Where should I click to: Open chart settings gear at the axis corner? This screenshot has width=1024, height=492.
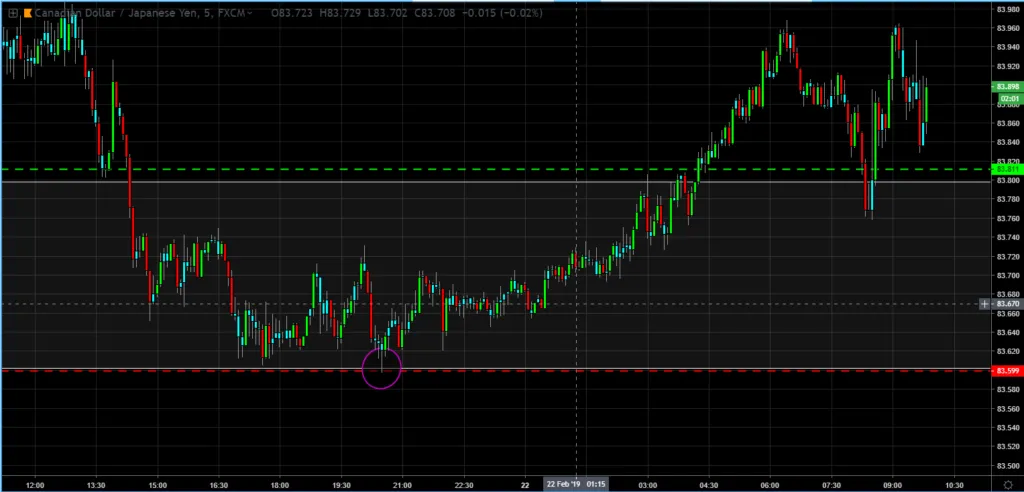pos(1008,484)
